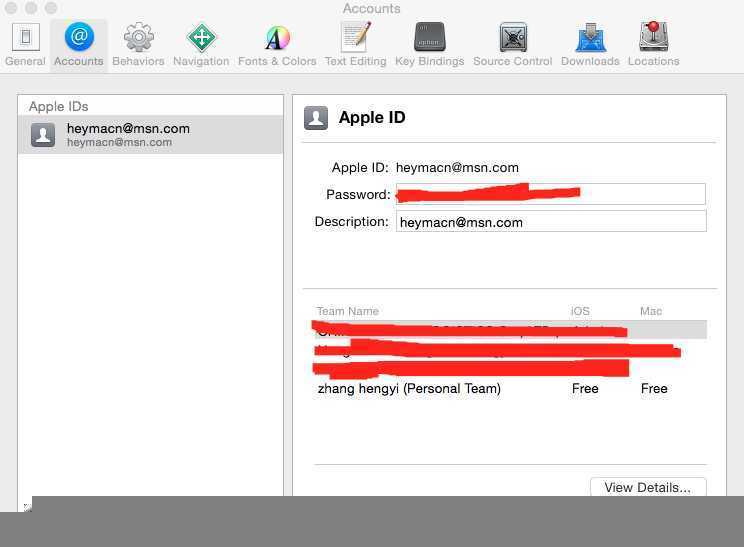Image resolution: width=744 pixels, height=547 pixels.
Task: Click the Mac column header
Action: click(x=651, y=311)
